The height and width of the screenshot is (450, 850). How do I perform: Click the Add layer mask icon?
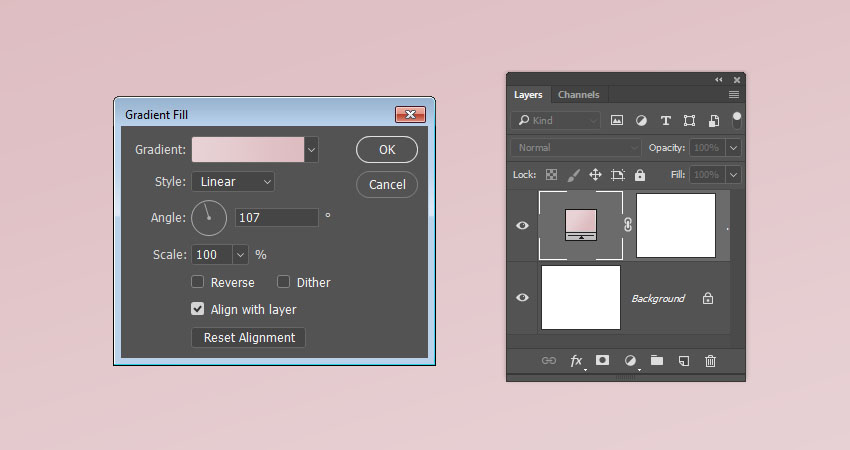(x=603, y=361)
